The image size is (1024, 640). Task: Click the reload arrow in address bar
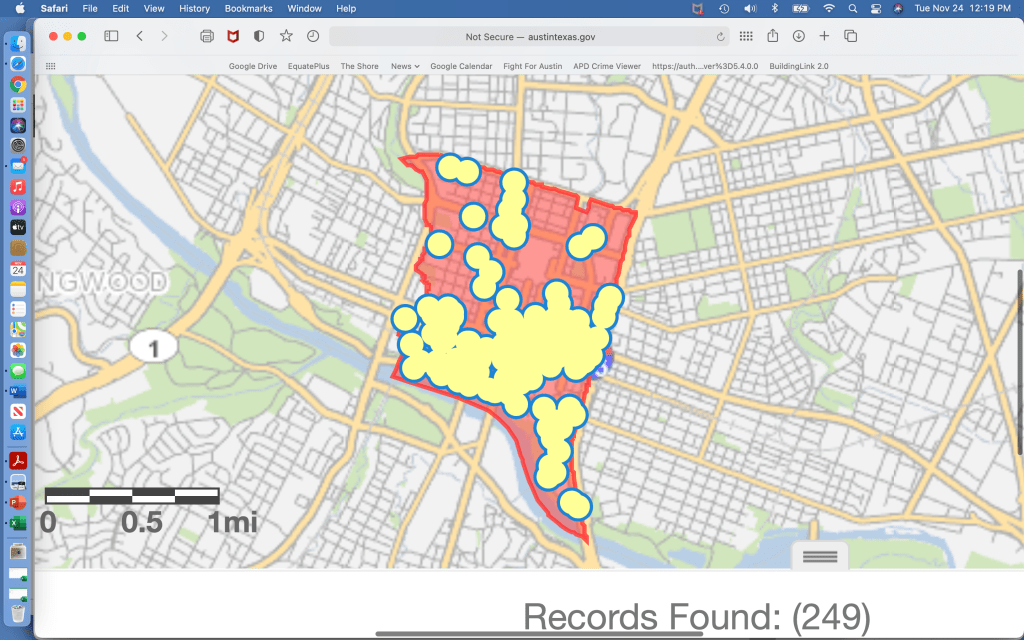click(721, 37)
